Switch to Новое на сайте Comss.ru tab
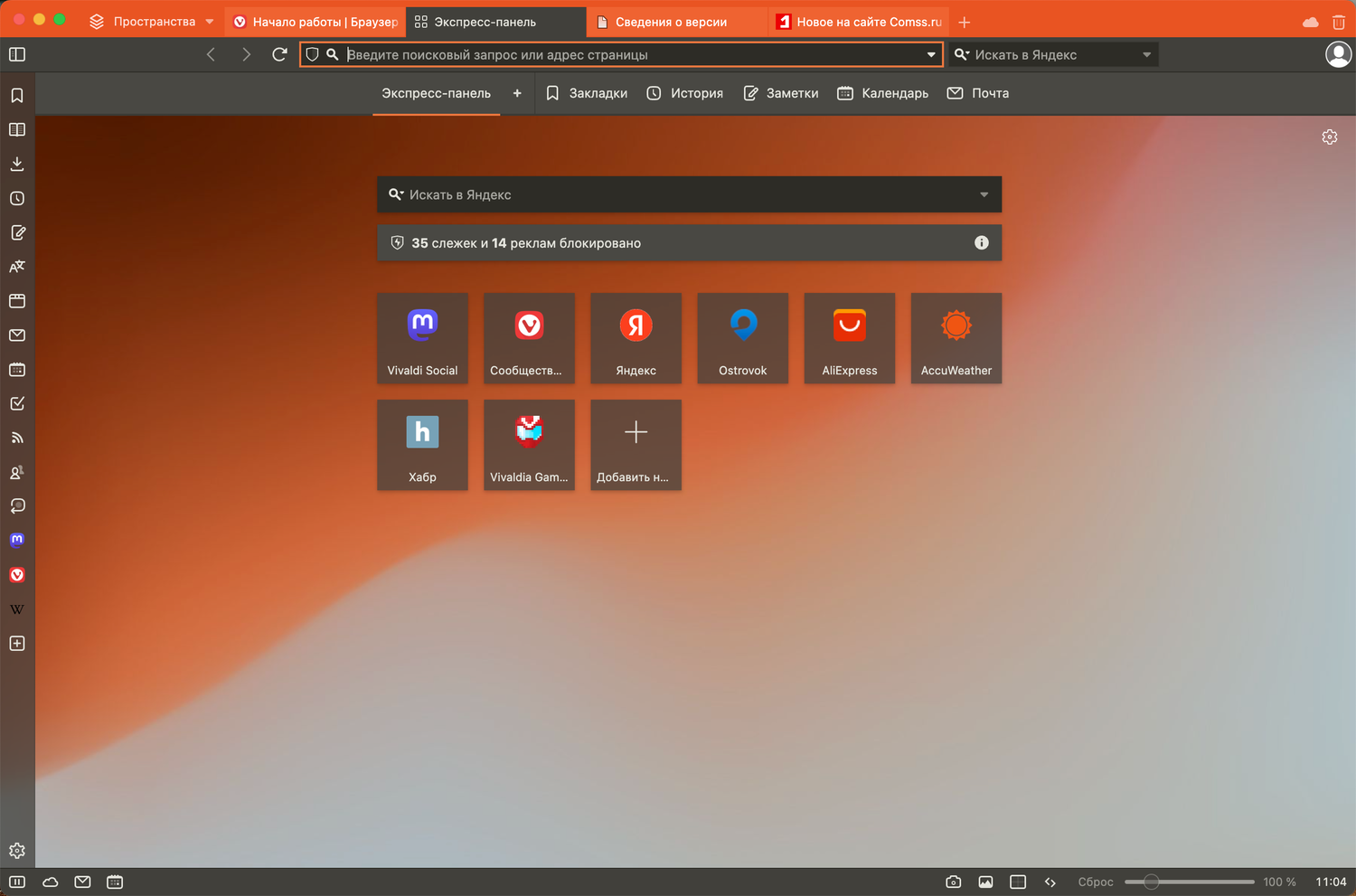1356x896 pixels. 858,22
